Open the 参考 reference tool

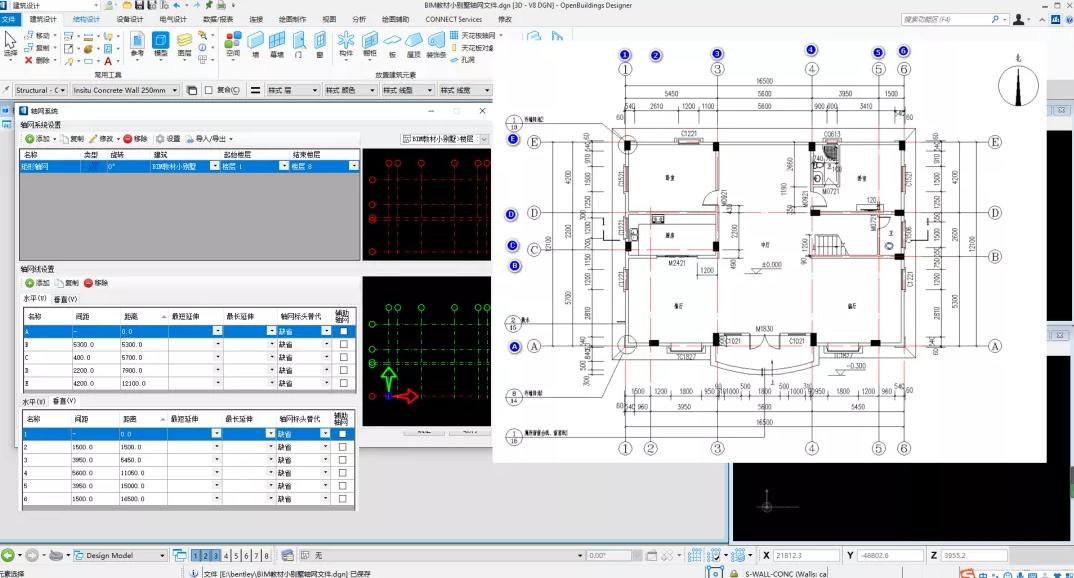coord(137,45)
